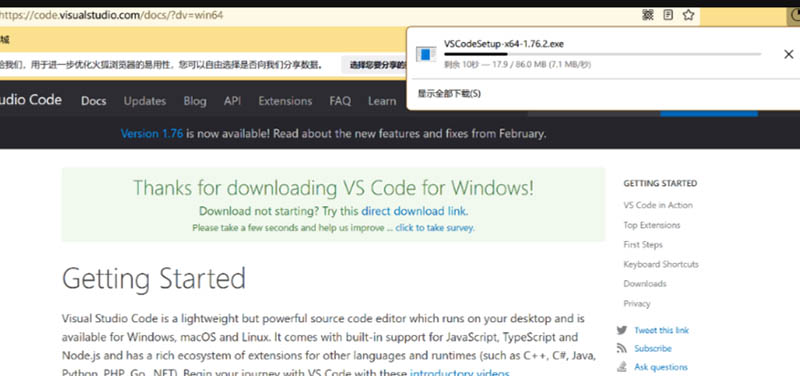The image size is (800, 376).
Task: Click the introductory videos link
Action: pyautogui.click(x=459, y=372)
